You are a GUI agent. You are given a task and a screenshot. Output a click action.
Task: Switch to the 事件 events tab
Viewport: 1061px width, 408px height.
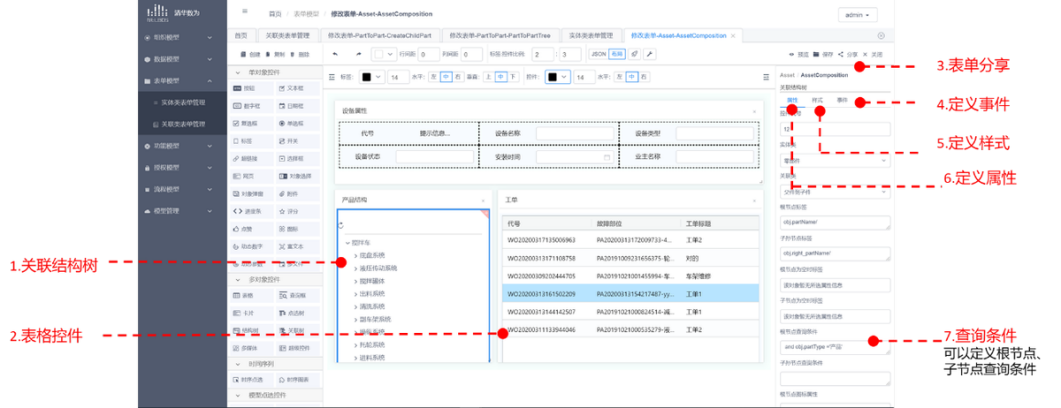(x=842, y=100)
